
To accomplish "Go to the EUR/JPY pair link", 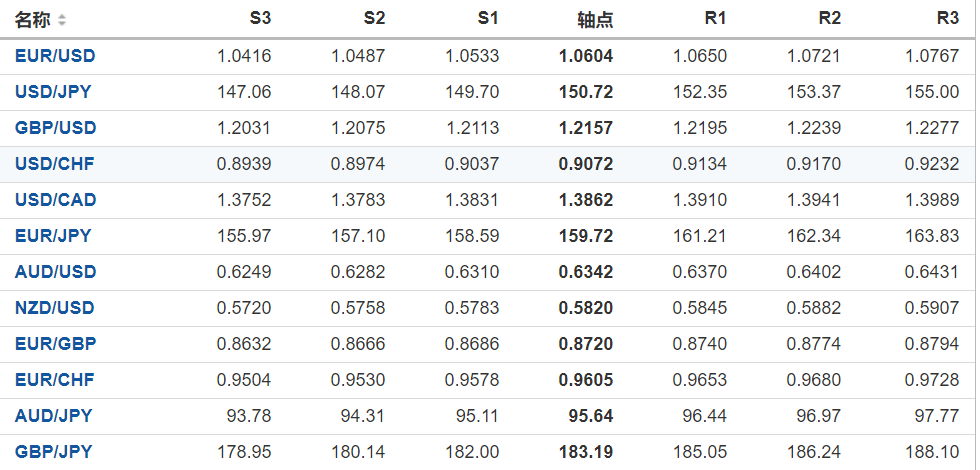I will pyautogui.click(x=53, y=236).
